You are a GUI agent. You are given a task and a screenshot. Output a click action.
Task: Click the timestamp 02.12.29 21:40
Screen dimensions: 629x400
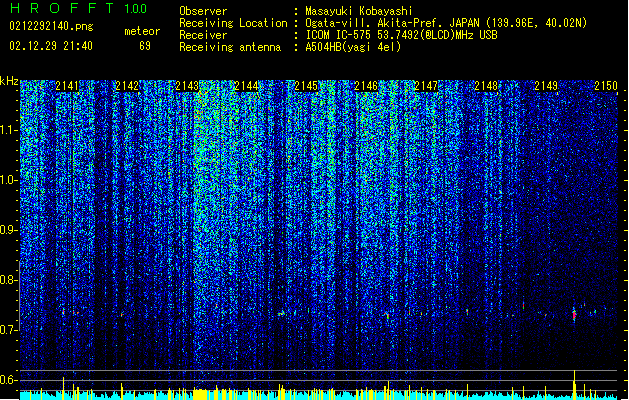pyautogui.click(x=51, y=46)
